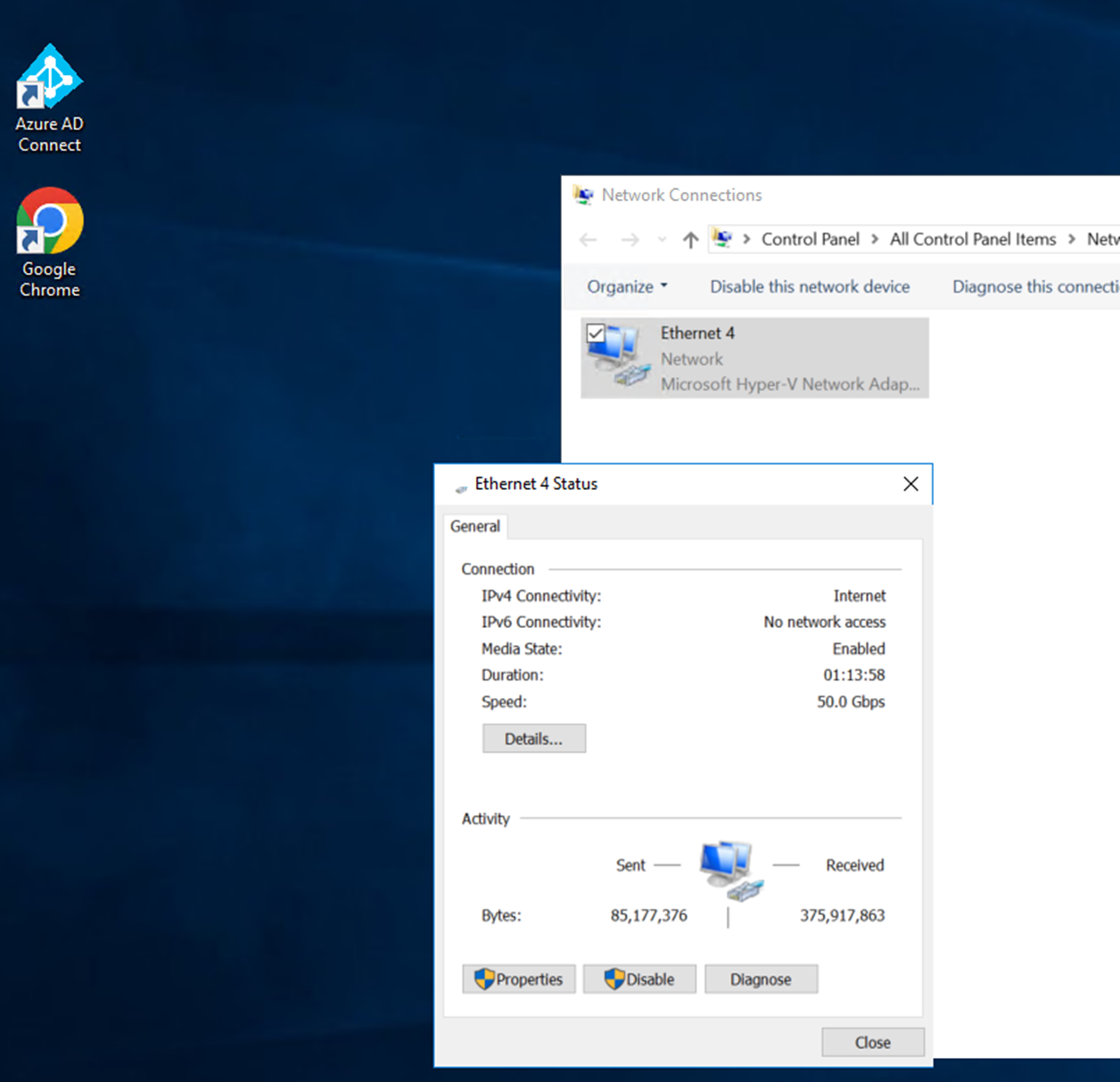Click Diagnose this connection in toolbar
Viewport: 1120px width, 1082px height.
tap(1034, 286)
